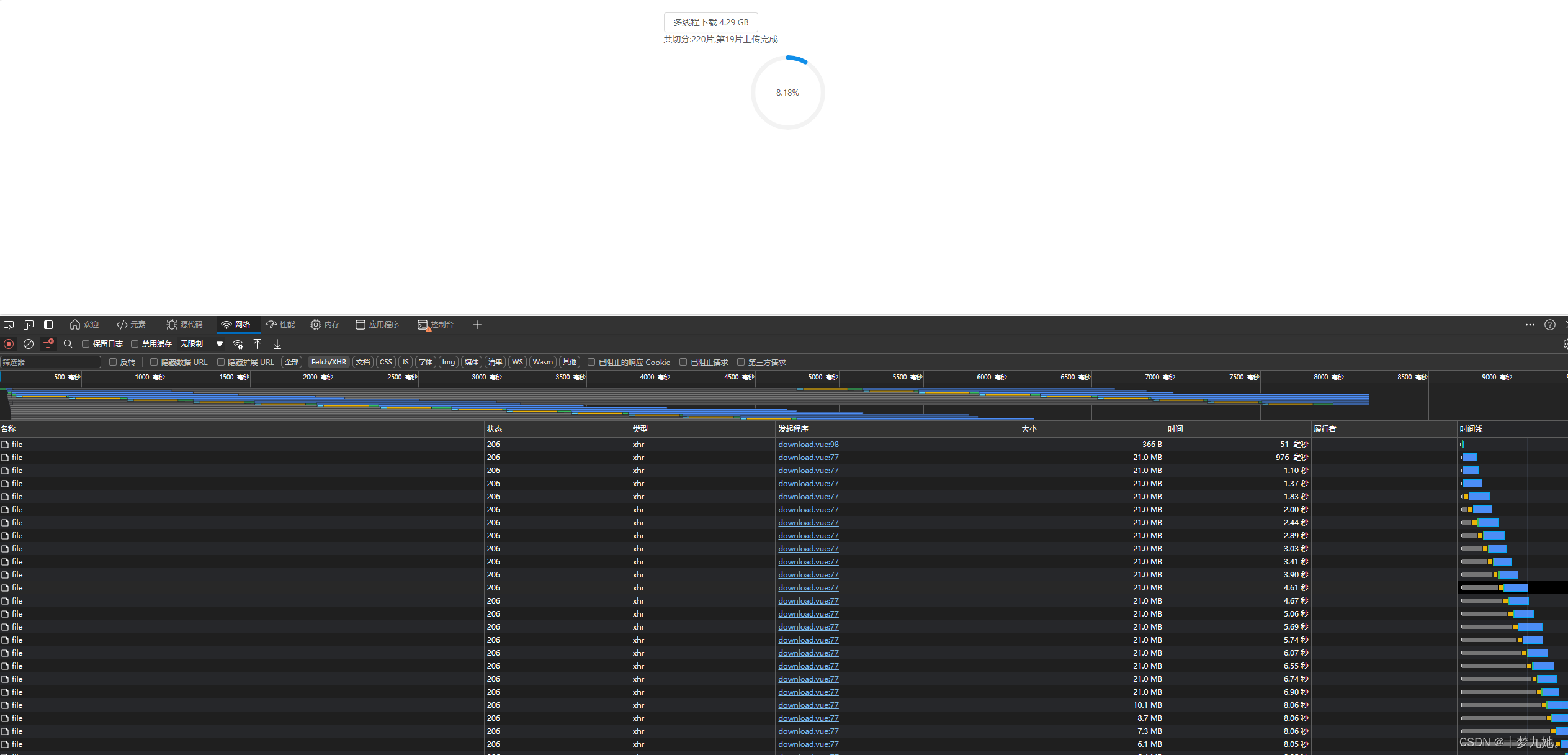Clear the network log

coord(29,344)
